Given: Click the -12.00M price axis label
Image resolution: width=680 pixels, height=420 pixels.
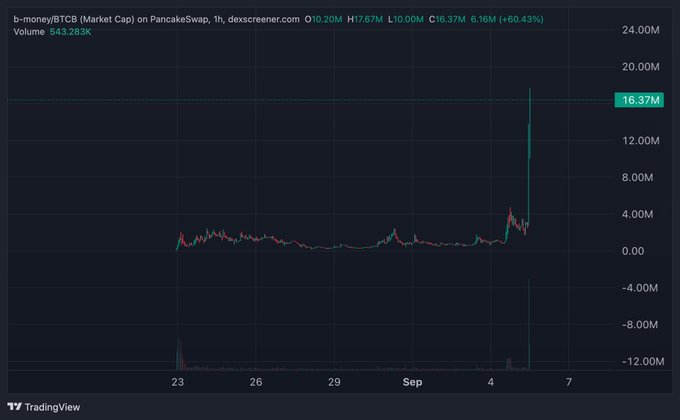Looking at the screenshot, I should 643,361.
